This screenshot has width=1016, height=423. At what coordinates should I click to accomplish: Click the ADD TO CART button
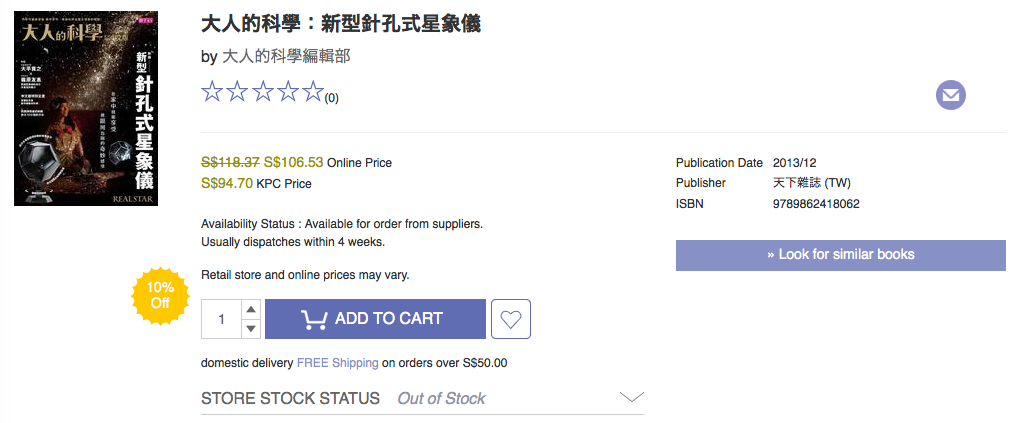tap(375, 319)
